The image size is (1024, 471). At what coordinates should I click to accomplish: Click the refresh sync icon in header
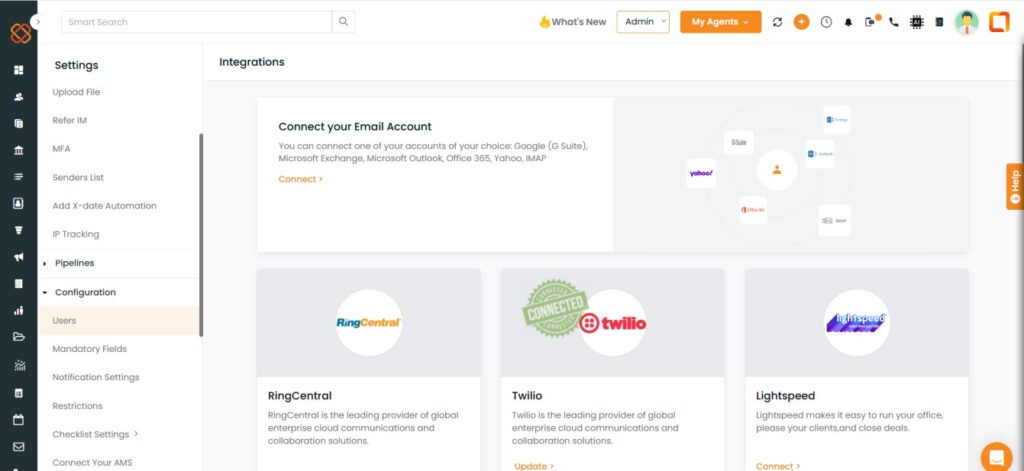click(777, 22)
